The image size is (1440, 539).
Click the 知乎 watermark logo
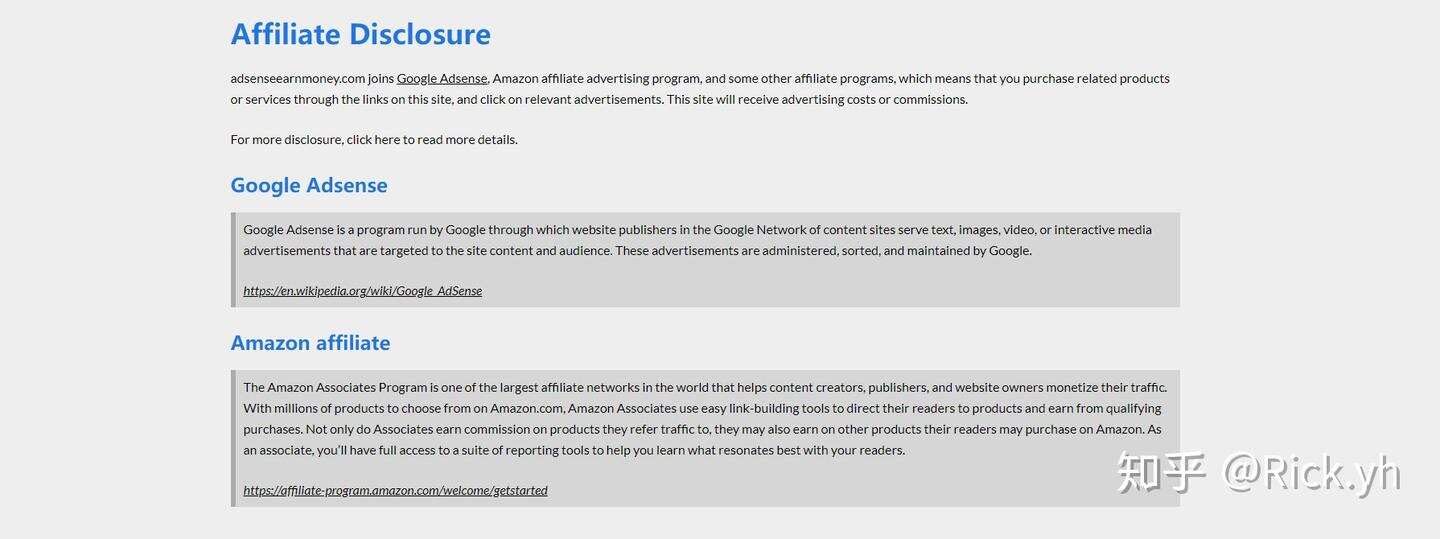tap(1161, 473)
